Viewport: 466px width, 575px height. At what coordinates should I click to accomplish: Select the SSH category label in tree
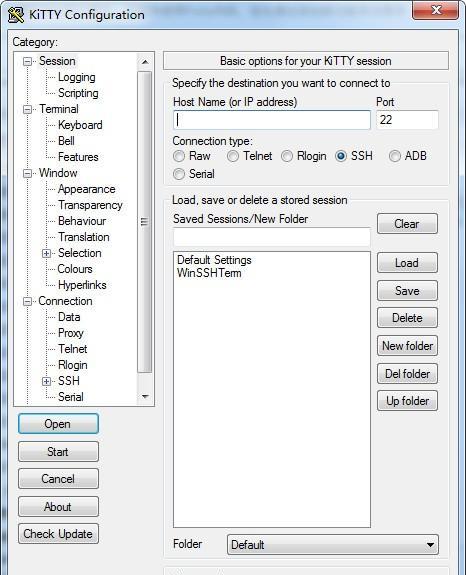click(69, 381)
